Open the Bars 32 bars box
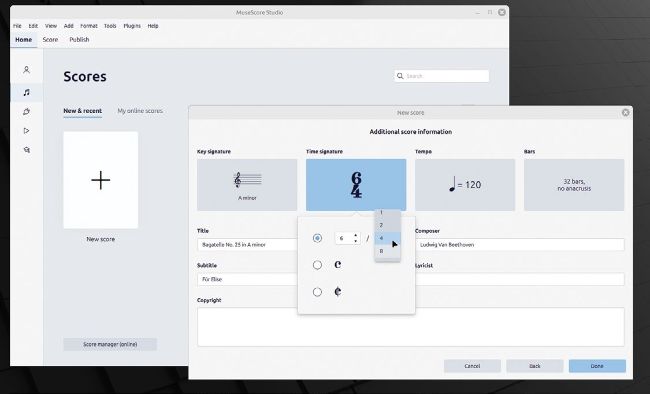The width and height of the screenshot is (650, 394). (574, 185)
